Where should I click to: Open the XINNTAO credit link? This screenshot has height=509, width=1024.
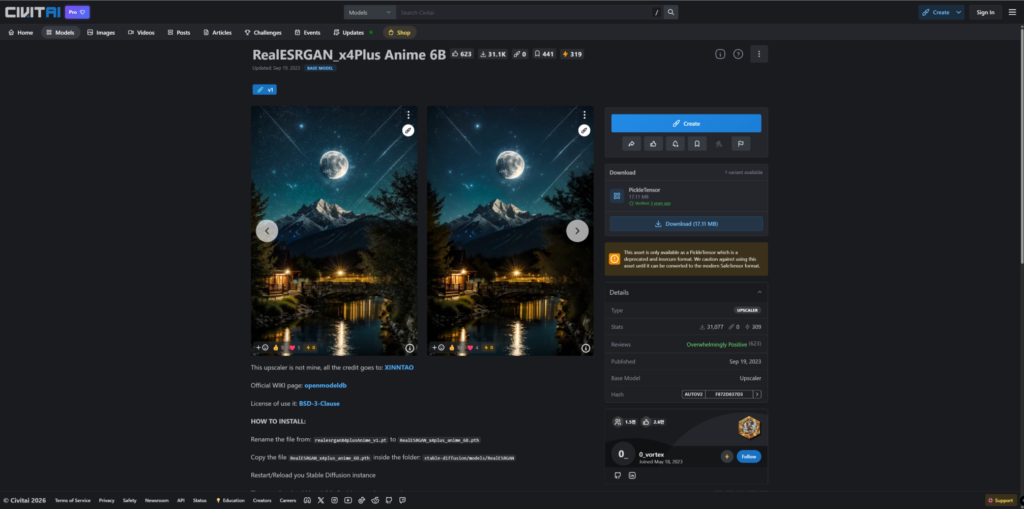pos(399,367)
